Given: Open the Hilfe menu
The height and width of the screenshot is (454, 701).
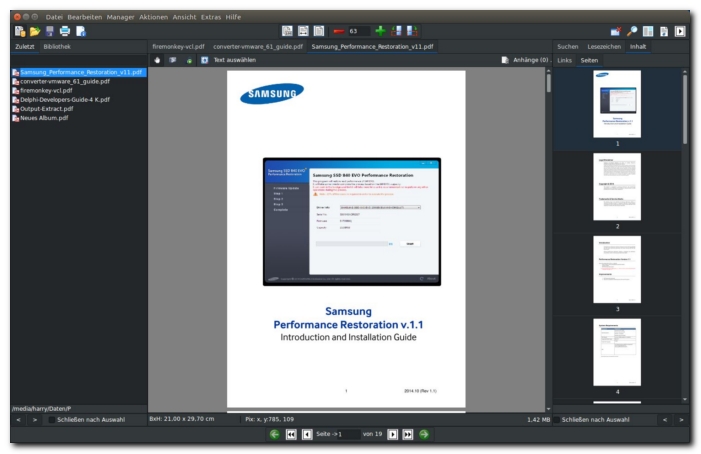Looking at the screenshot, I should (233, 17).
